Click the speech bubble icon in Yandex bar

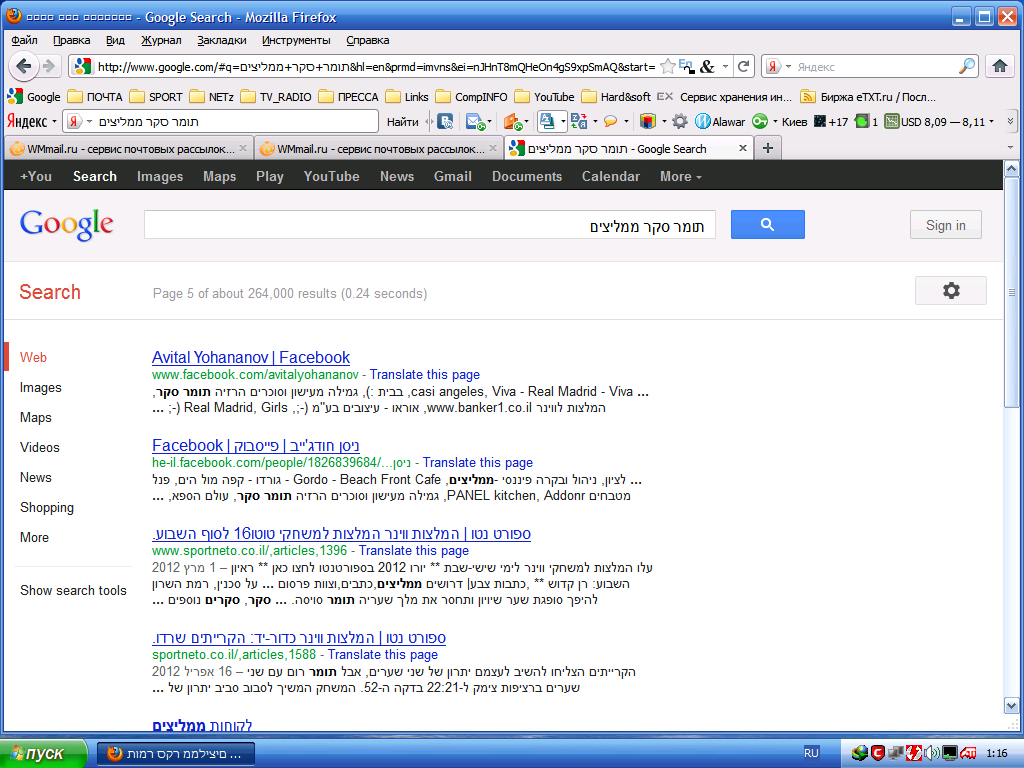(x=611, y=121)
